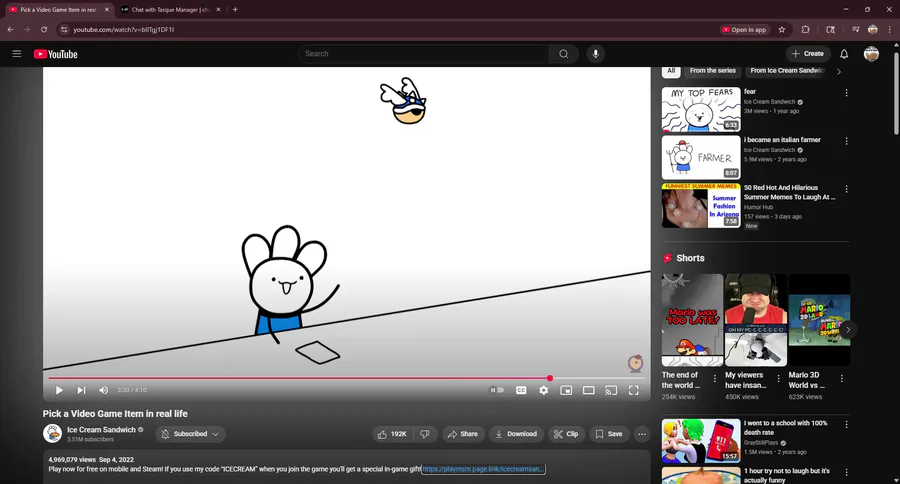
Task: Focus the YouTube search field
Action: coord(424,54)
